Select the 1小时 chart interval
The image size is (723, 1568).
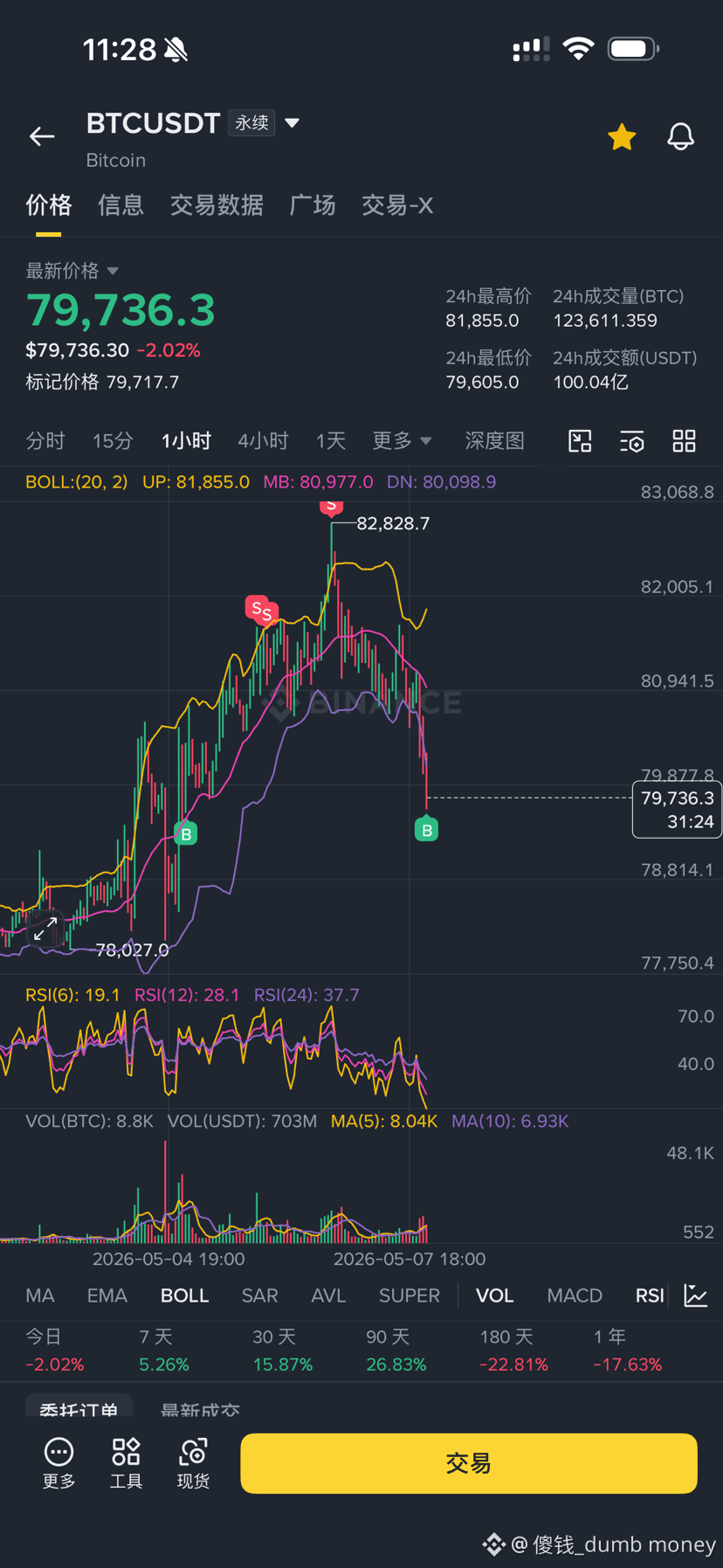click(186, 441)
